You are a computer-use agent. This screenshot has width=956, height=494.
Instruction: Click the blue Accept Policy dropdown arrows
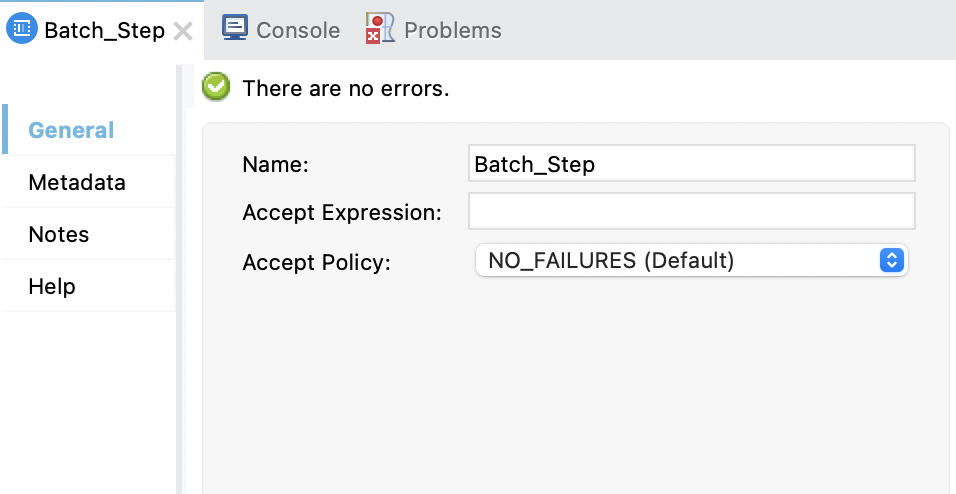[x=891, y=261]
